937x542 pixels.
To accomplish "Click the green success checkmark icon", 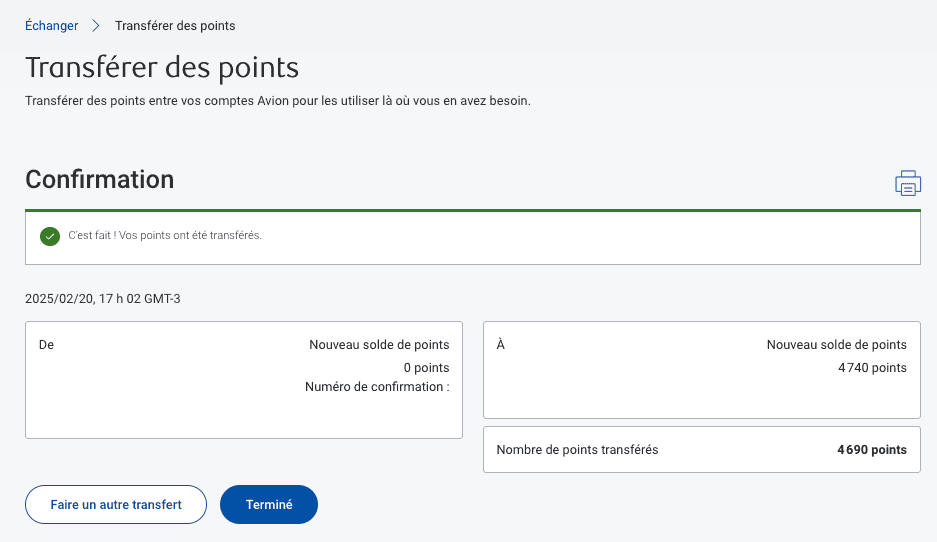I will [50, 236].
